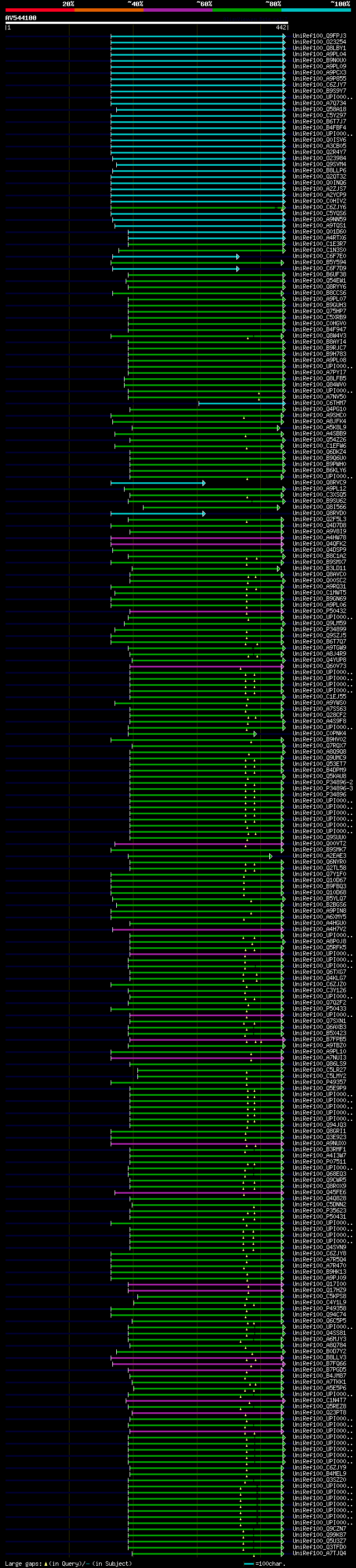Click the UniRef100_Q45FE6 label
This screenshot has width=356, height=1568.
(x=319, y=1193)
